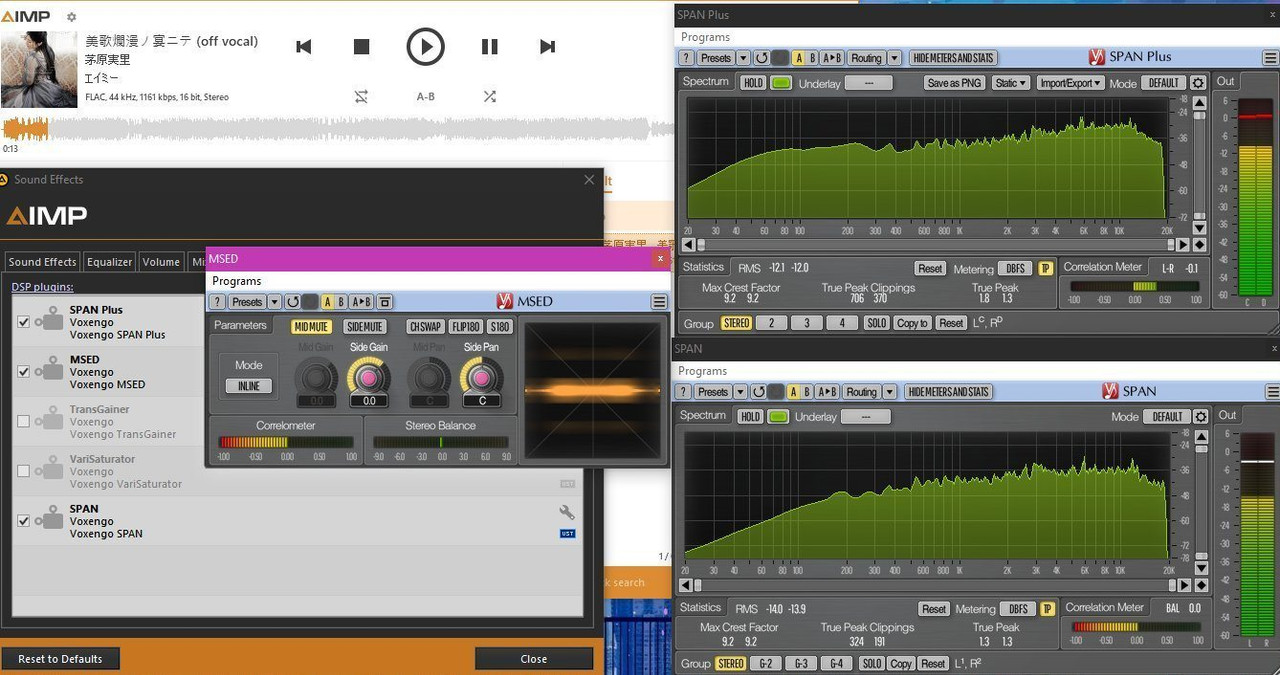Enable the TransGainer plugin checkbox

pos(24,422)
